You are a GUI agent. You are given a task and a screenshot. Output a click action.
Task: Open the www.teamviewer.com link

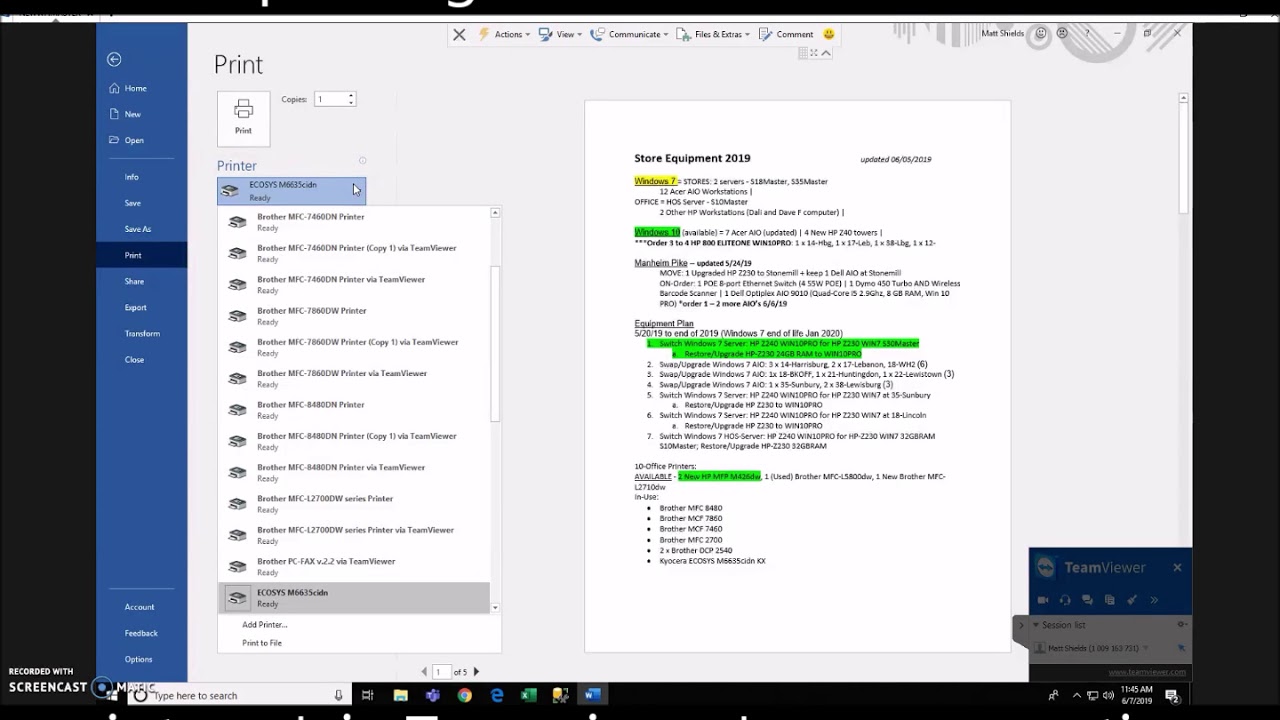click(x=1147, y=672)
